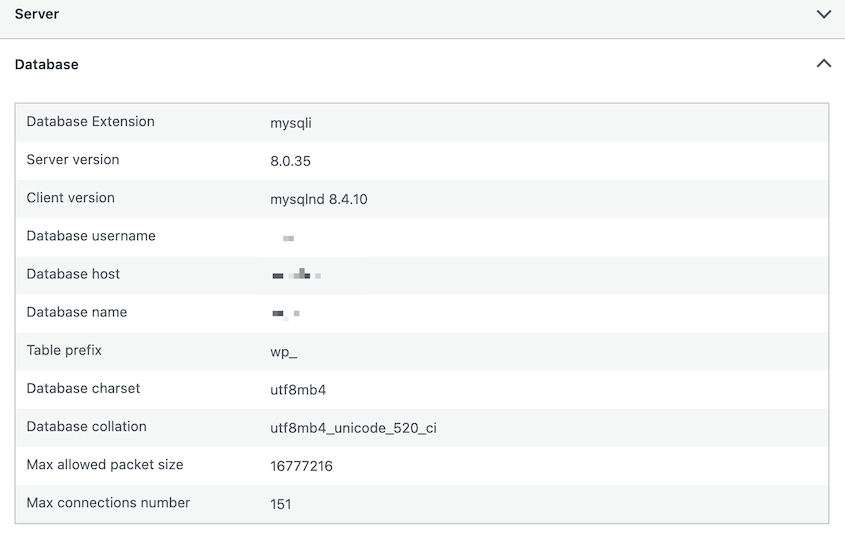This screenshot has height=537, width=845.
Task: Open the Server accordion heading
Action: pos(37,14)
